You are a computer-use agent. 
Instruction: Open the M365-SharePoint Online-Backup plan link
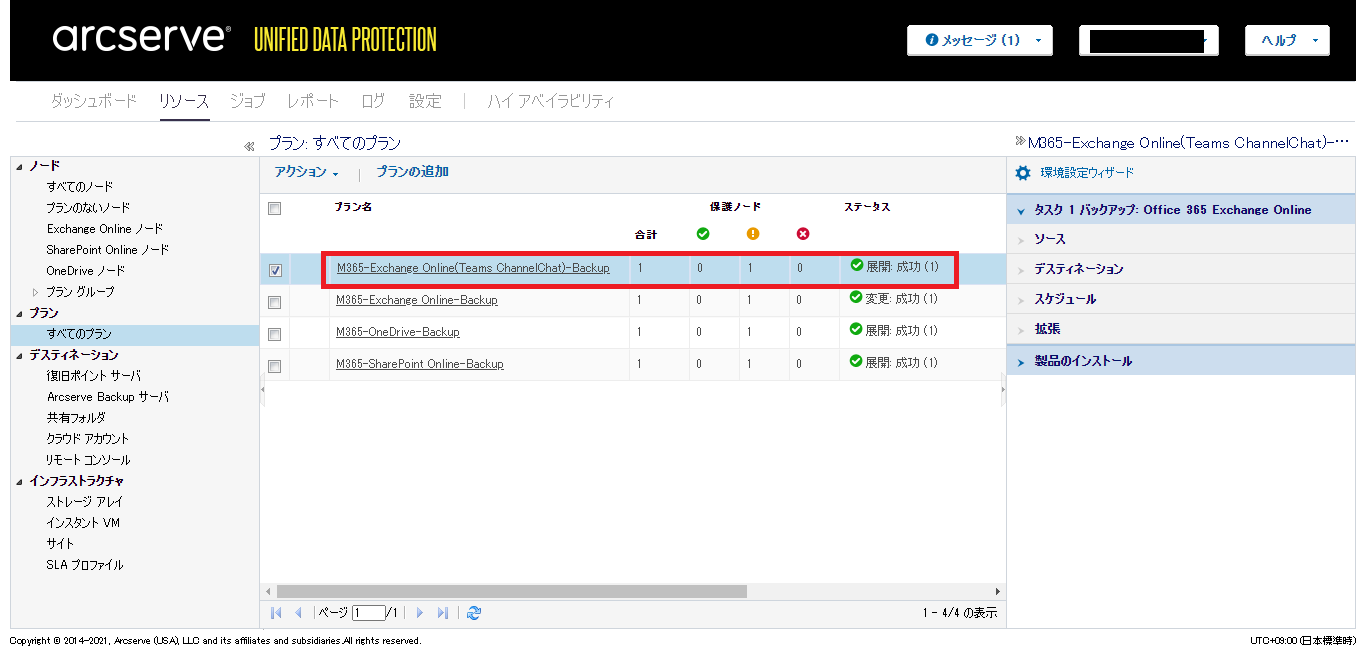tap(420, 364)
